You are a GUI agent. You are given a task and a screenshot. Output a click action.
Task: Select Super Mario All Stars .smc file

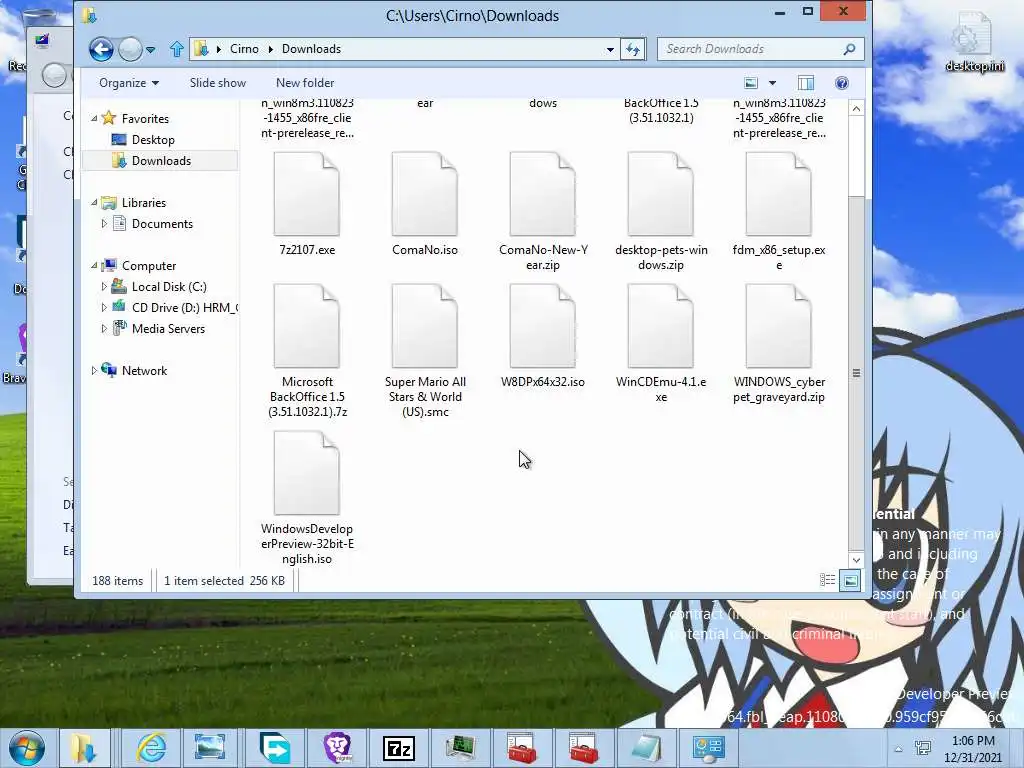tap(424, 326)
